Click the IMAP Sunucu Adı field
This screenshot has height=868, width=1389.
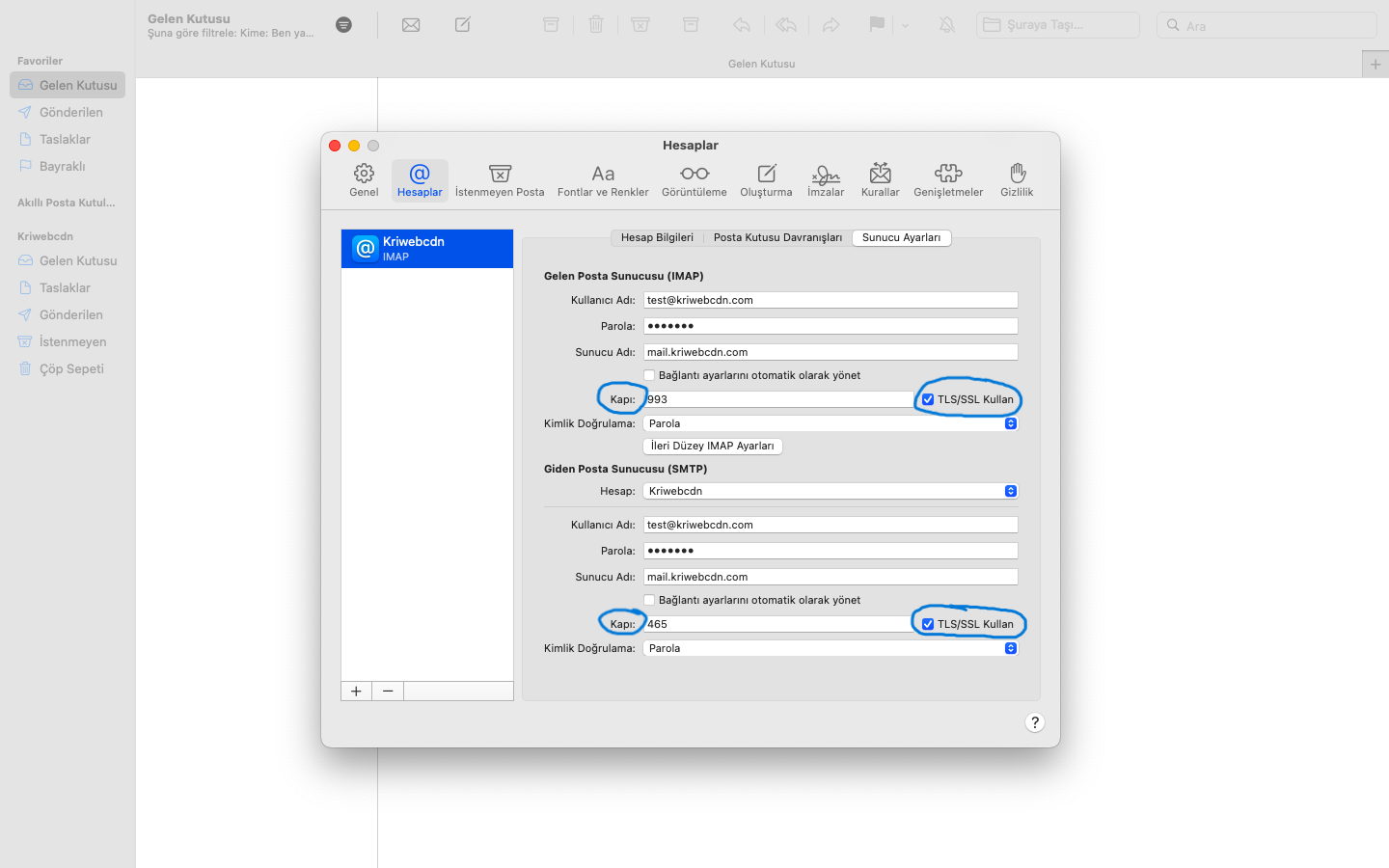(x=830, y=352)
